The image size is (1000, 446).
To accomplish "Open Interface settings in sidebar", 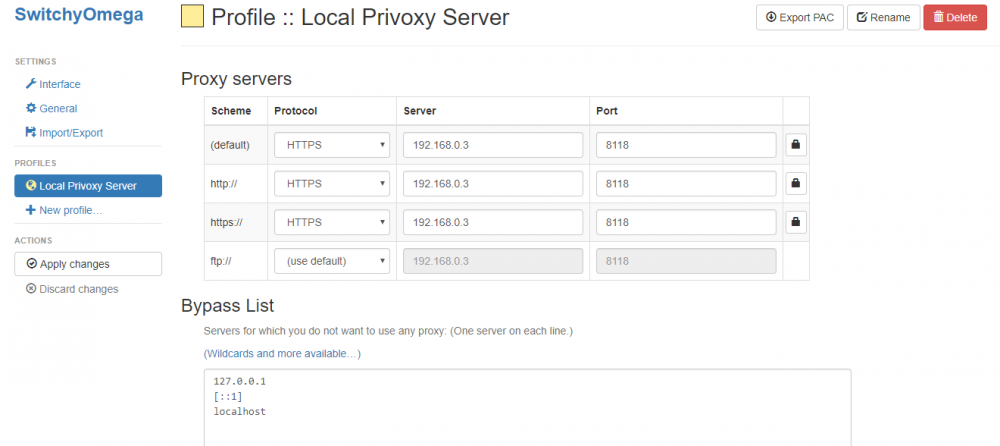I will (53, 84).
